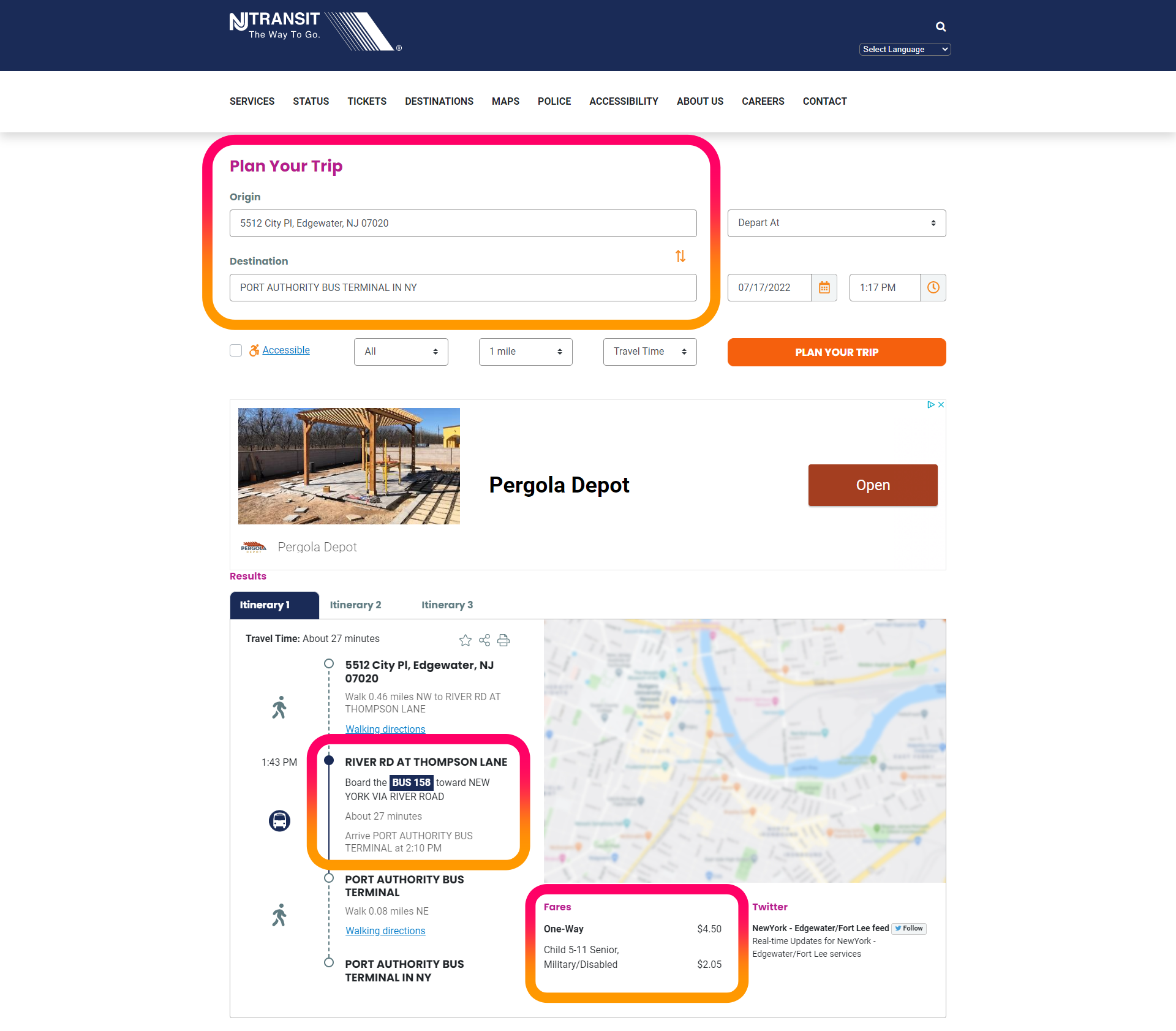Share the itinerary via share icon
Image resolution: width=1176 pixels, height=1031 pixels.
pos(484,640)
